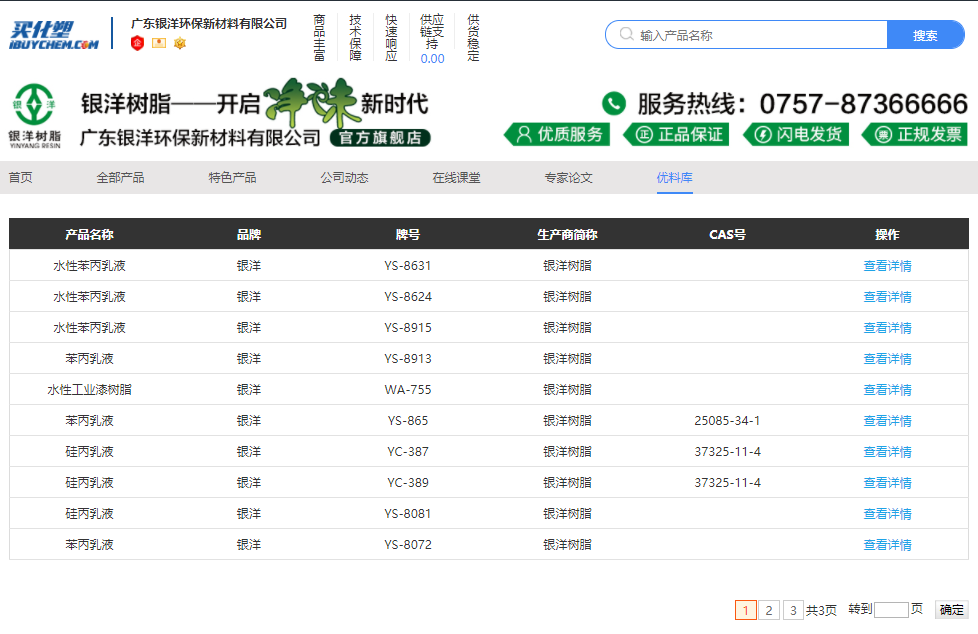Screen dimensions: 978x634
Task: Open the 在线课堂 tab
Action: pyautogui.click(x=457, y=178)
